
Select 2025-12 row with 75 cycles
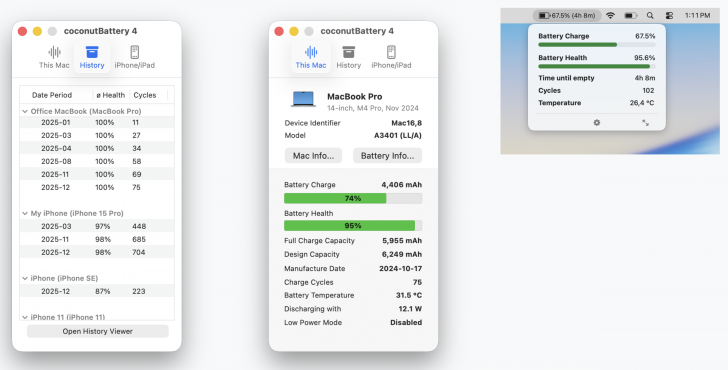97,188
